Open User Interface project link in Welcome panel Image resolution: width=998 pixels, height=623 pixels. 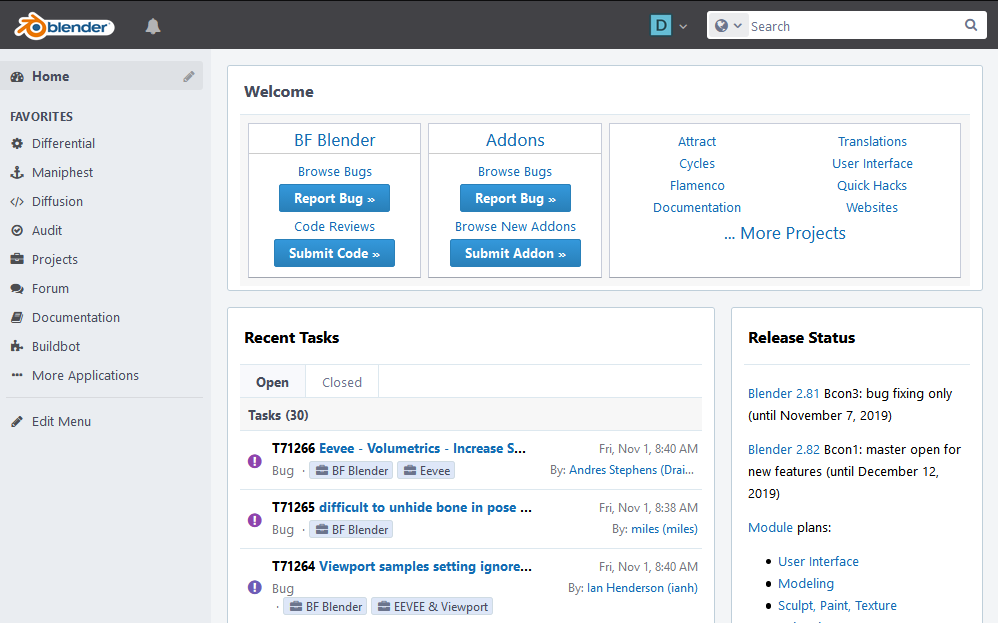(872, 164)
